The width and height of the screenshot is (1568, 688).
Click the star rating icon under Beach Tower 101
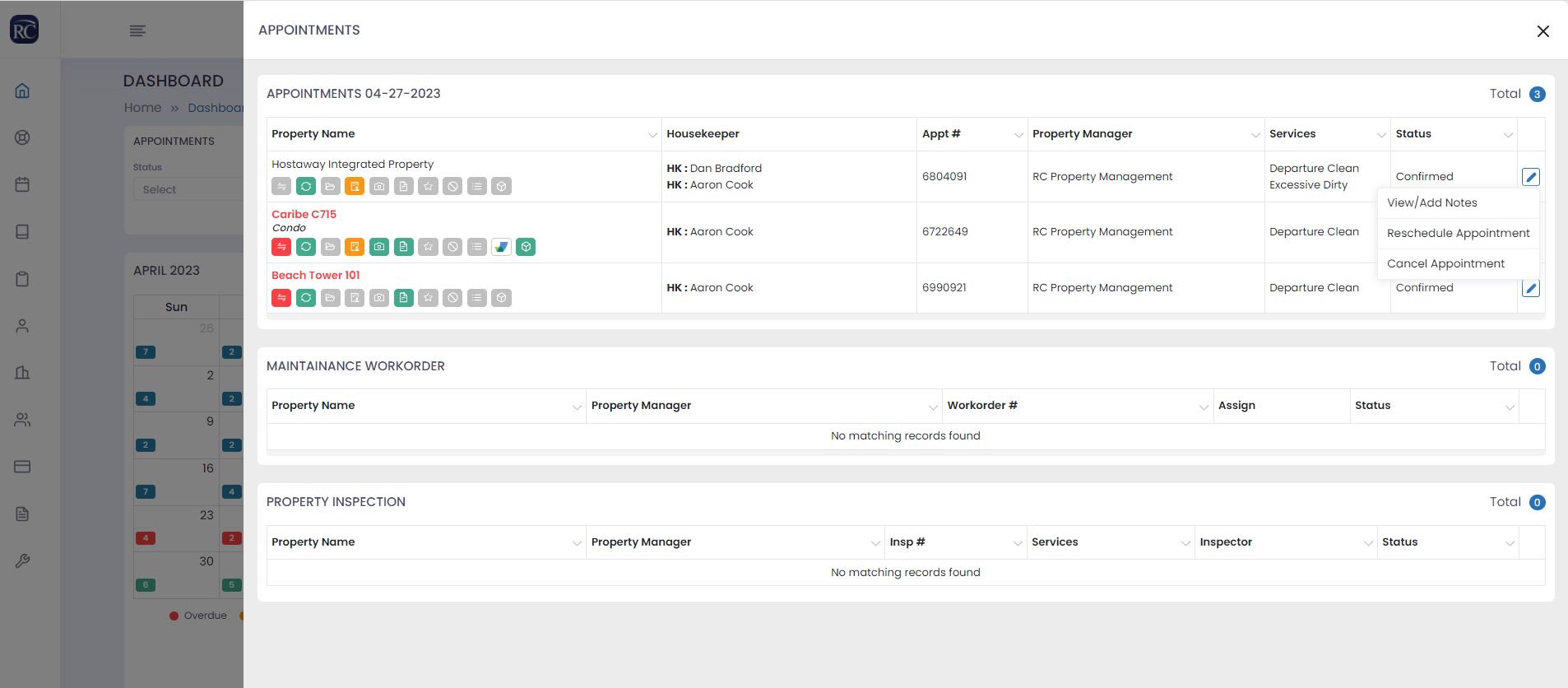[428, 298]
